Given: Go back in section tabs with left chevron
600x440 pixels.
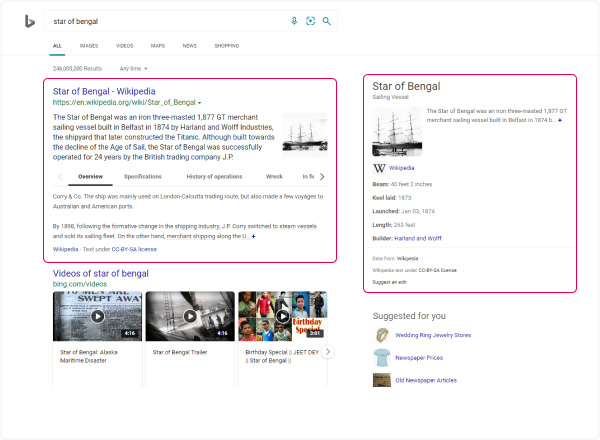Looking at the screenshot, I should pyautogui.click(x=60, y=176).
